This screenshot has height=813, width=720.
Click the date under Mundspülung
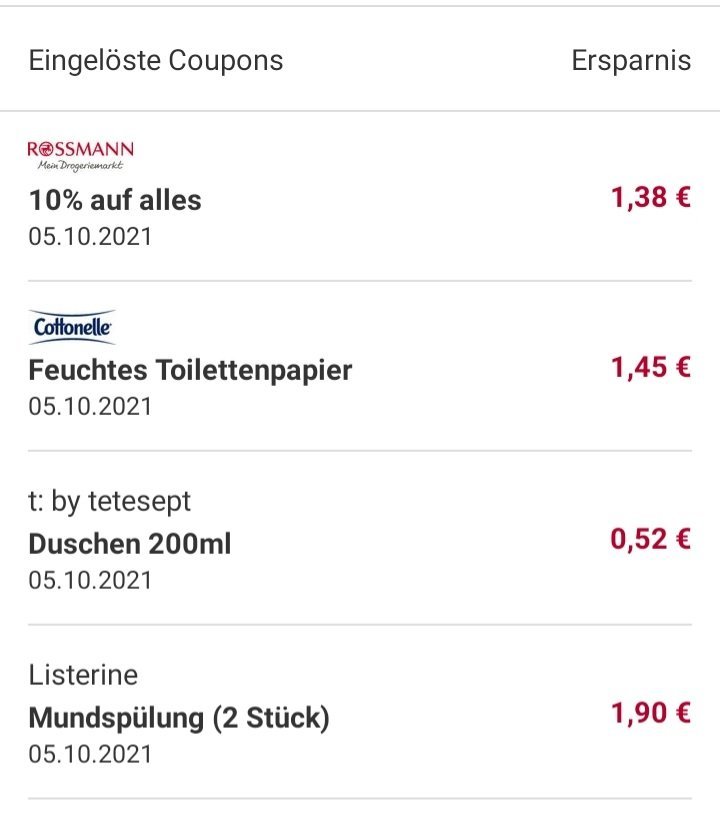90,754
